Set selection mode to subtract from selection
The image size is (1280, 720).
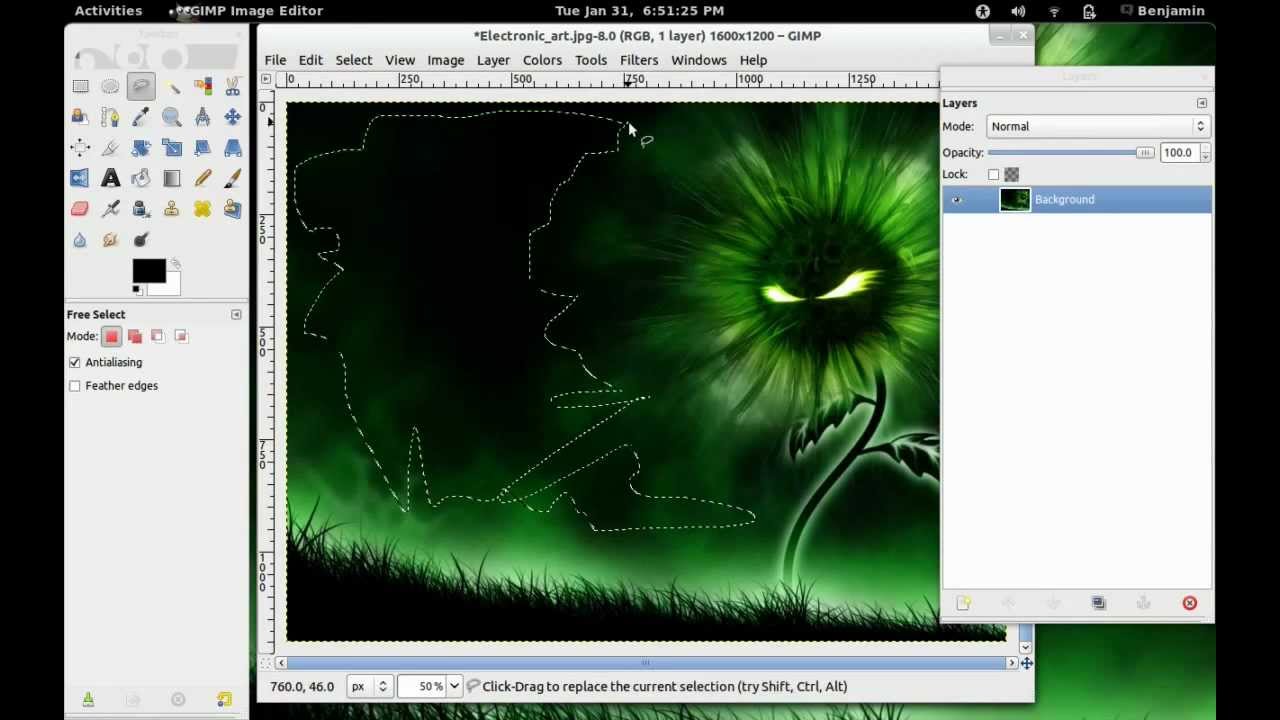coord(158,336)
